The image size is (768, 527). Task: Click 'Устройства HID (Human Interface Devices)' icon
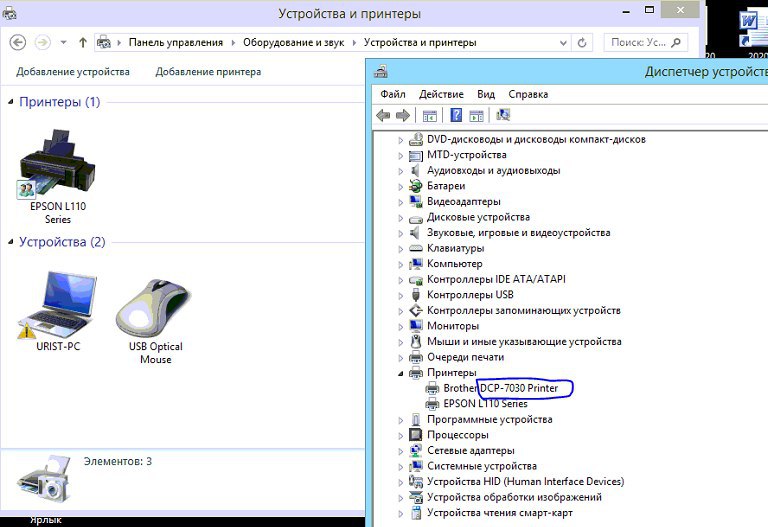416,482
